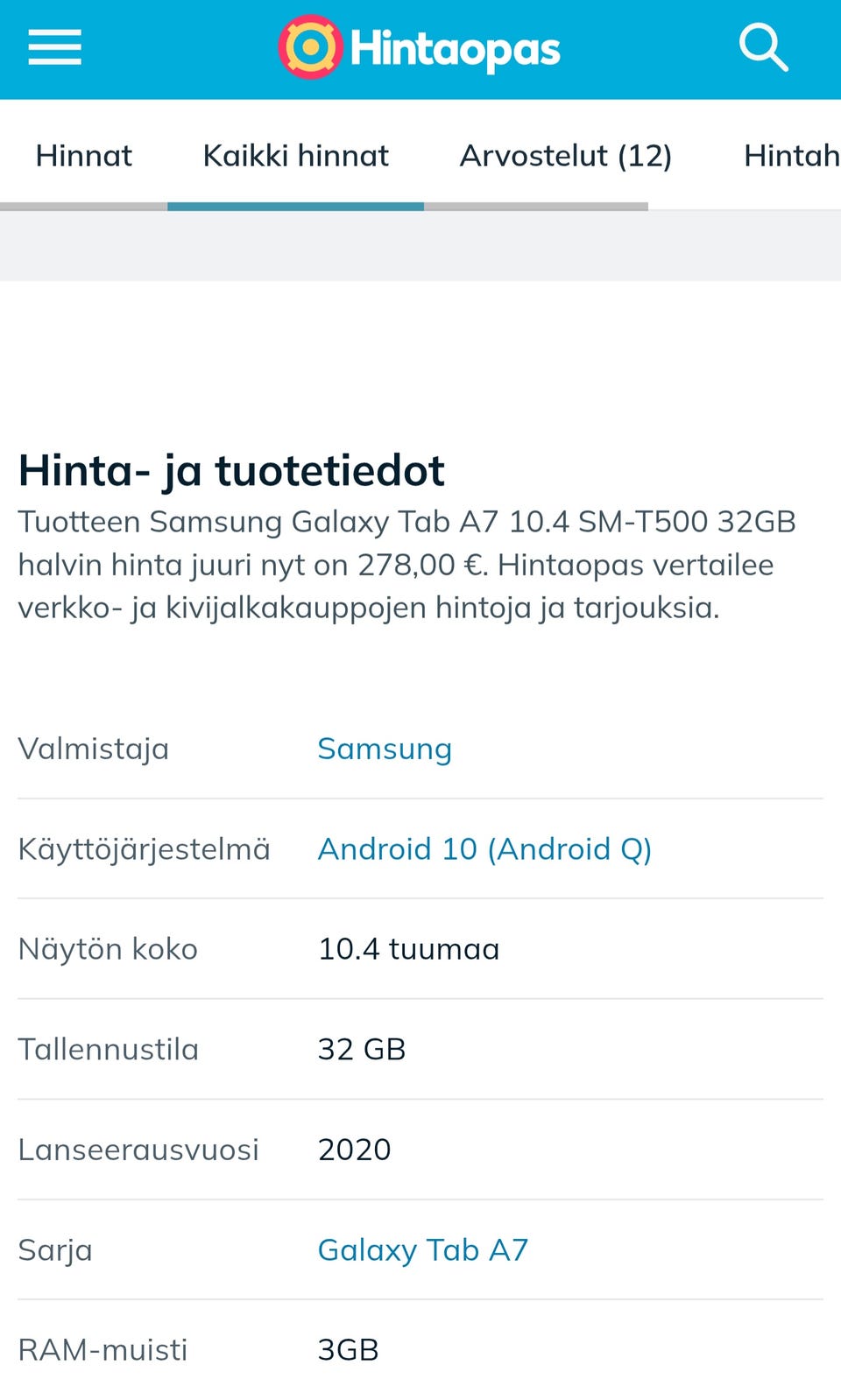Tap the Lanseerausvuosi row label
The height and width of the screenshot is (1400, 841).
tap(138, 1149)
